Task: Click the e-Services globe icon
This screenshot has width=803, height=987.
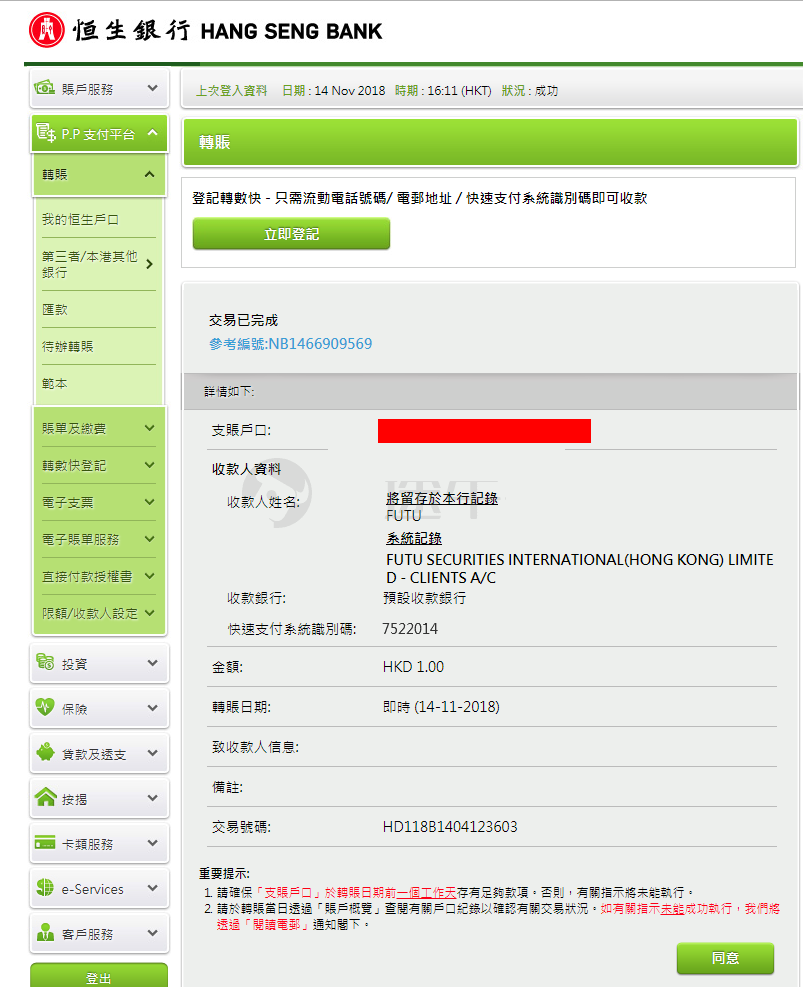Action: [45, 888]
